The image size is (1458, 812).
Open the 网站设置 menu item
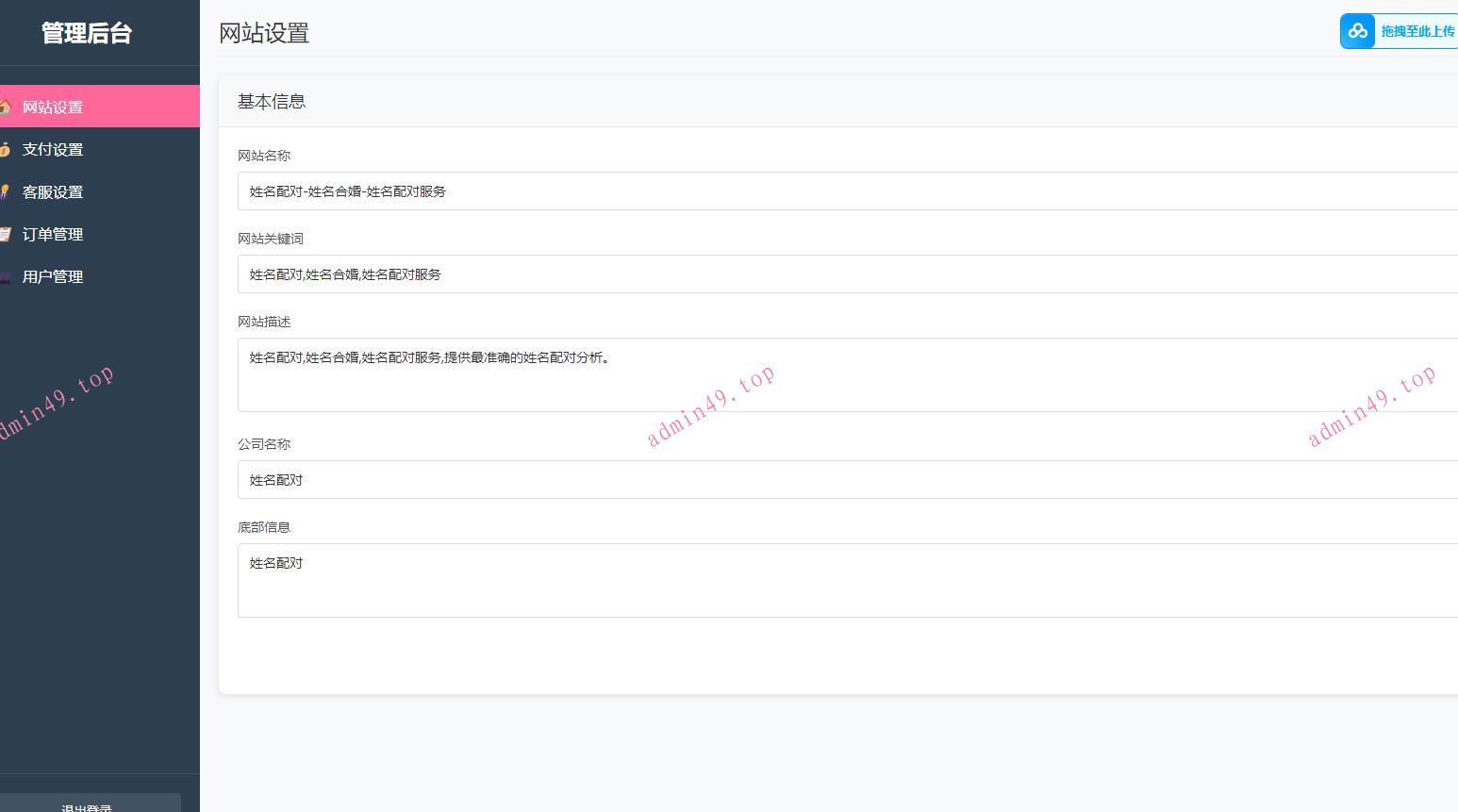click(x=53, y=107)
